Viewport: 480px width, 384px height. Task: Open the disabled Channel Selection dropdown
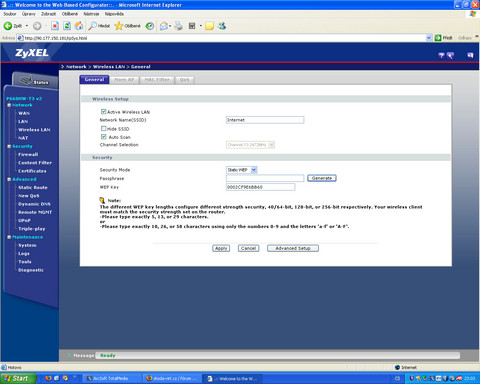click(x=250, y=145)
